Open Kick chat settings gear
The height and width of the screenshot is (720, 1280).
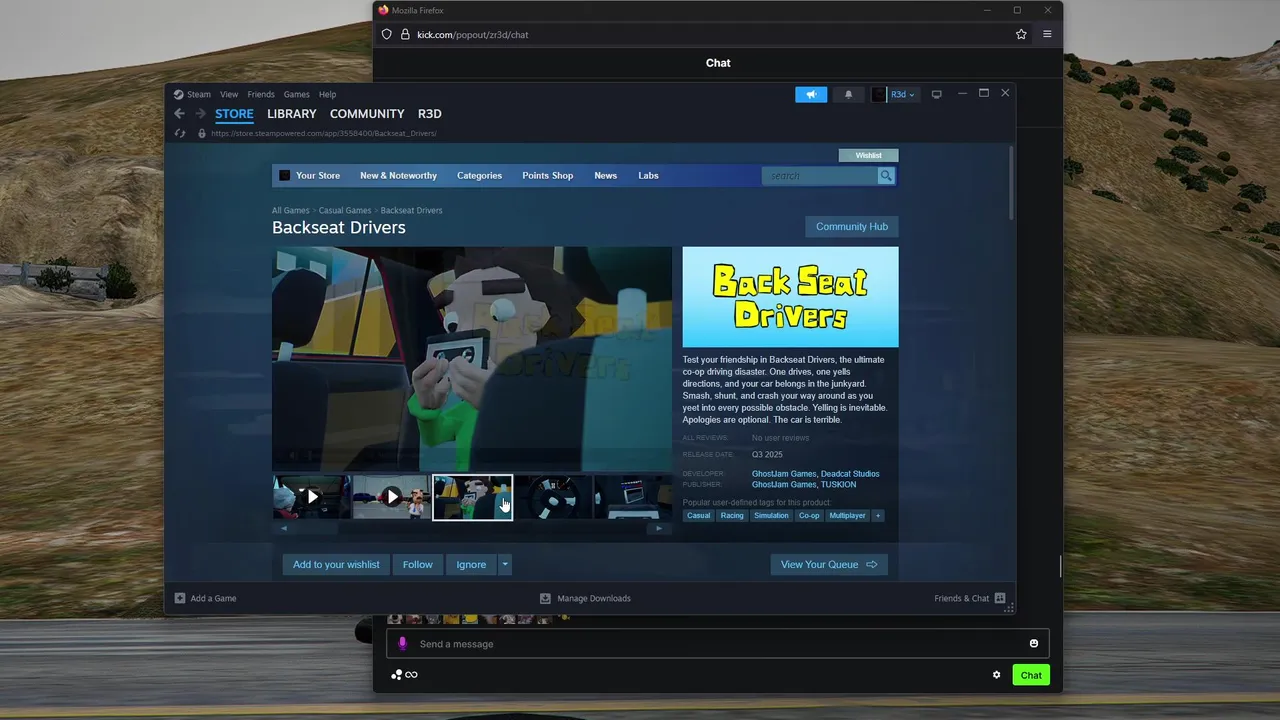[996, 675]
